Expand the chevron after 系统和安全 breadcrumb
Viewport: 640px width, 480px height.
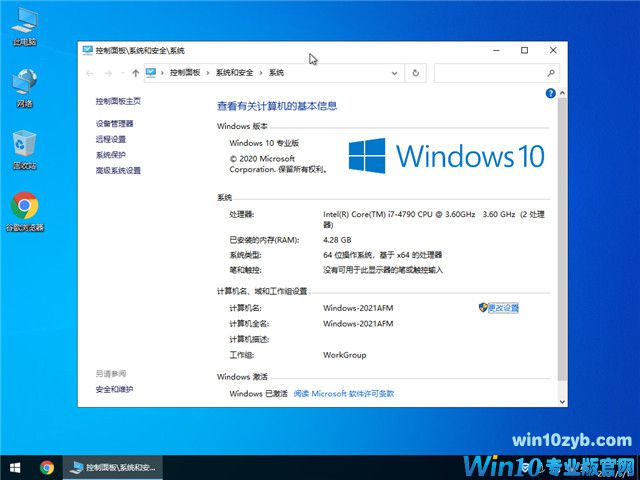(261, 73)
